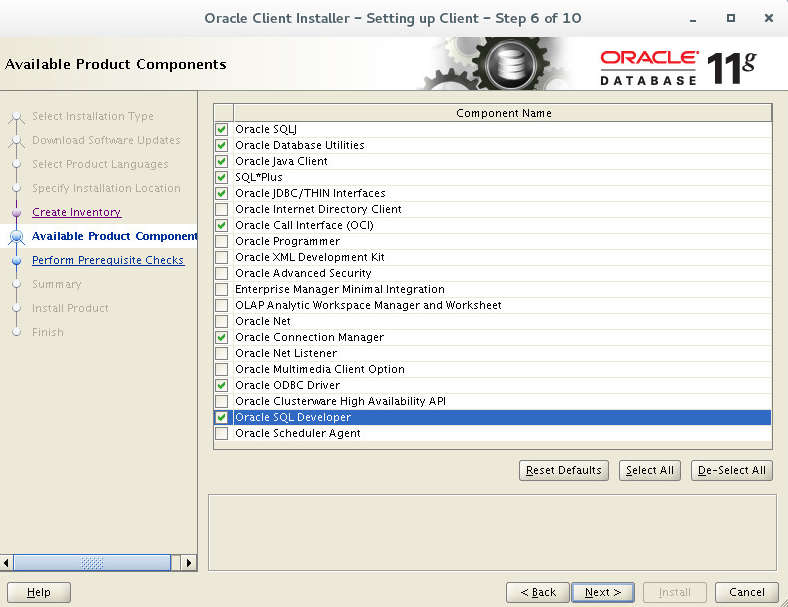Screen dimensions: 788x607
Task: Click sidebar scrollbar left arrow
Action: (x=6, y=563)
